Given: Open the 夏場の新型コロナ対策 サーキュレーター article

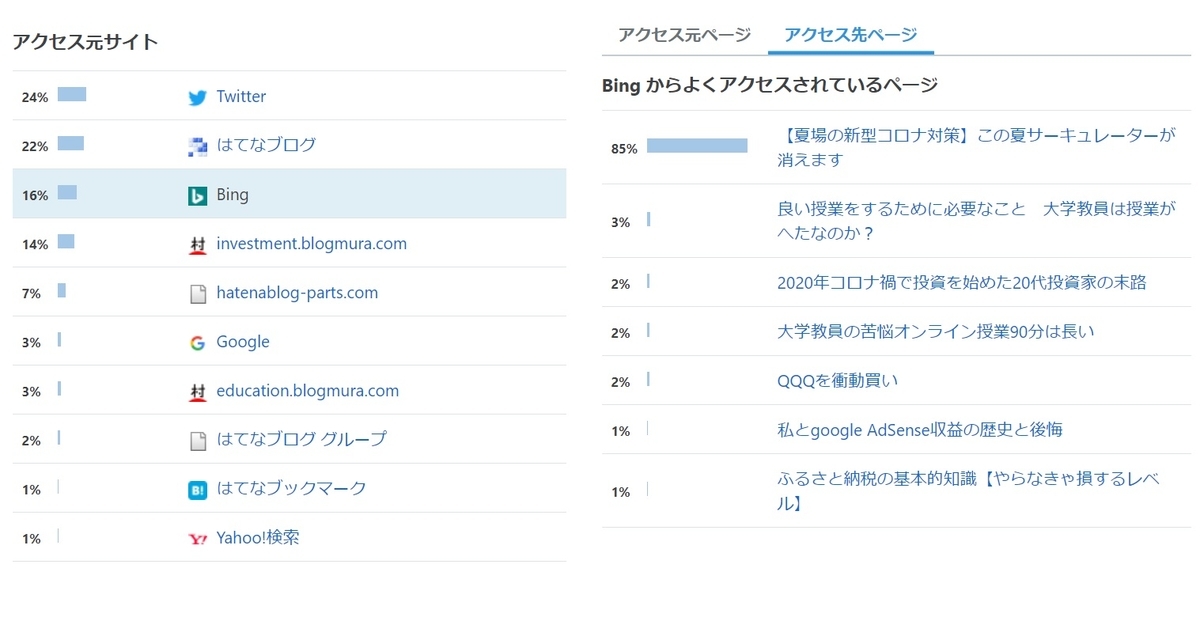Looking at the screenshot, I should (976, 147).
